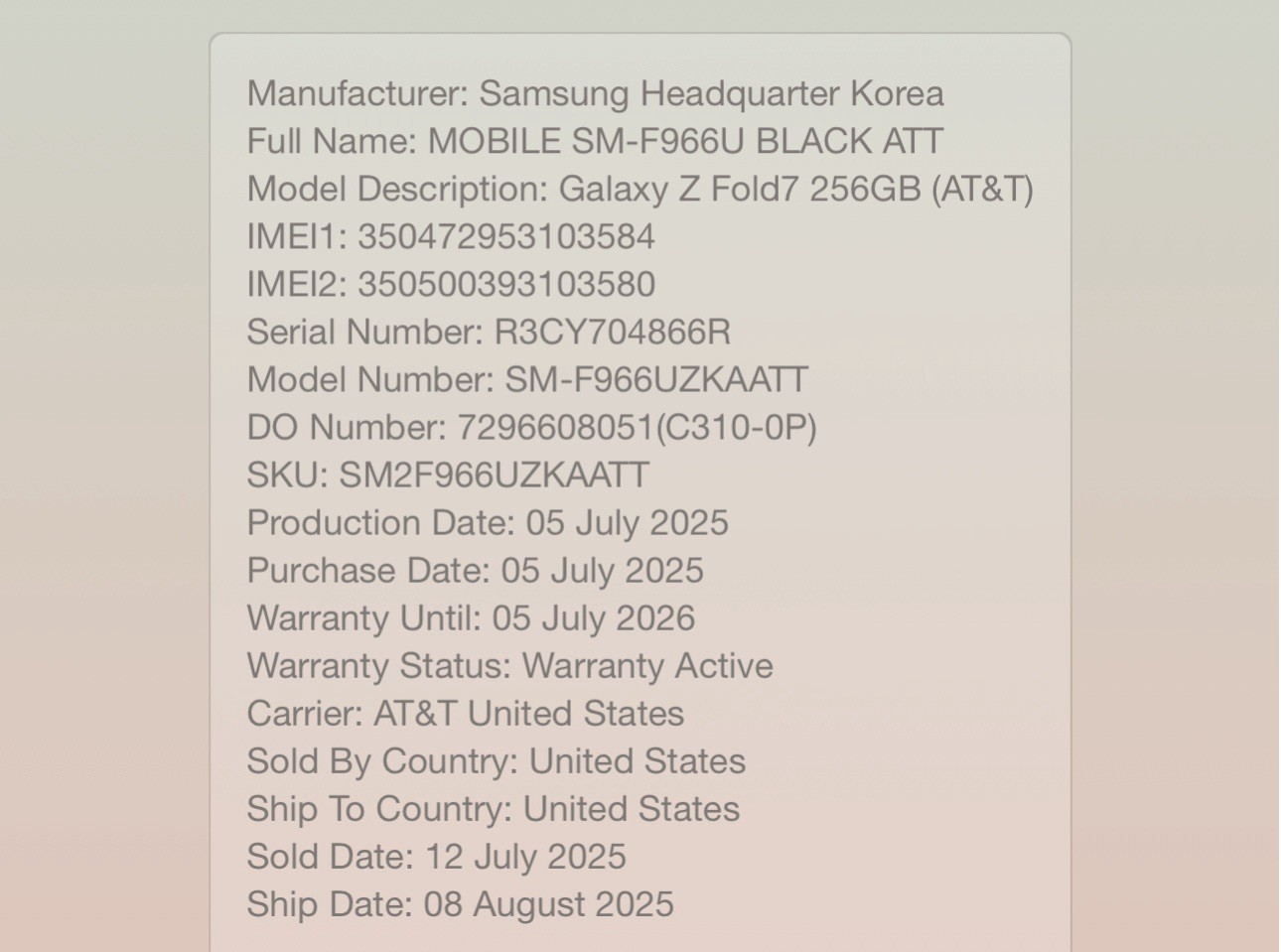Click the Ship Date 08 August 2025 line
The image size is (1281, 952).
click(460, 904)
